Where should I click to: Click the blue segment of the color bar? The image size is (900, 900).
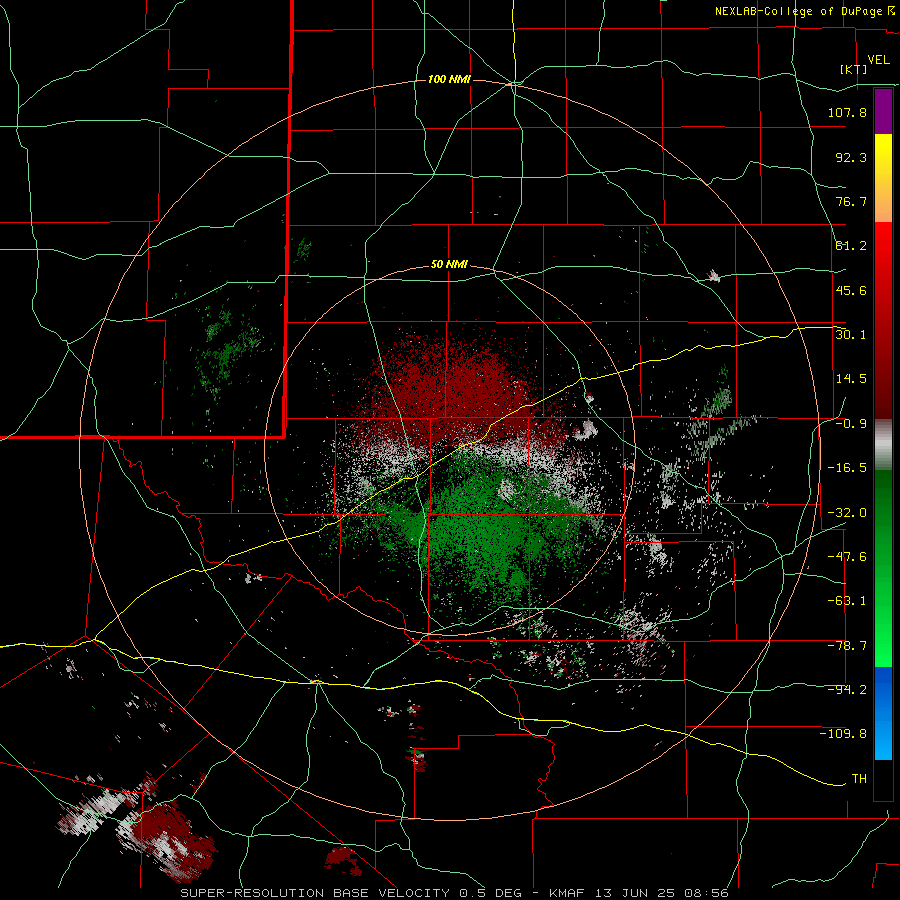pyautogui.click(x=883, y=713)
